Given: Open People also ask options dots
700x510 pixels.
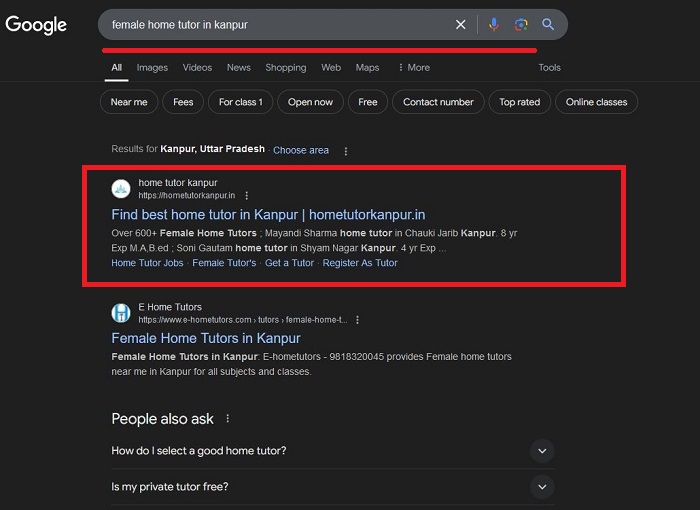Looking at the screenshot, I should (x=228, y=418).
